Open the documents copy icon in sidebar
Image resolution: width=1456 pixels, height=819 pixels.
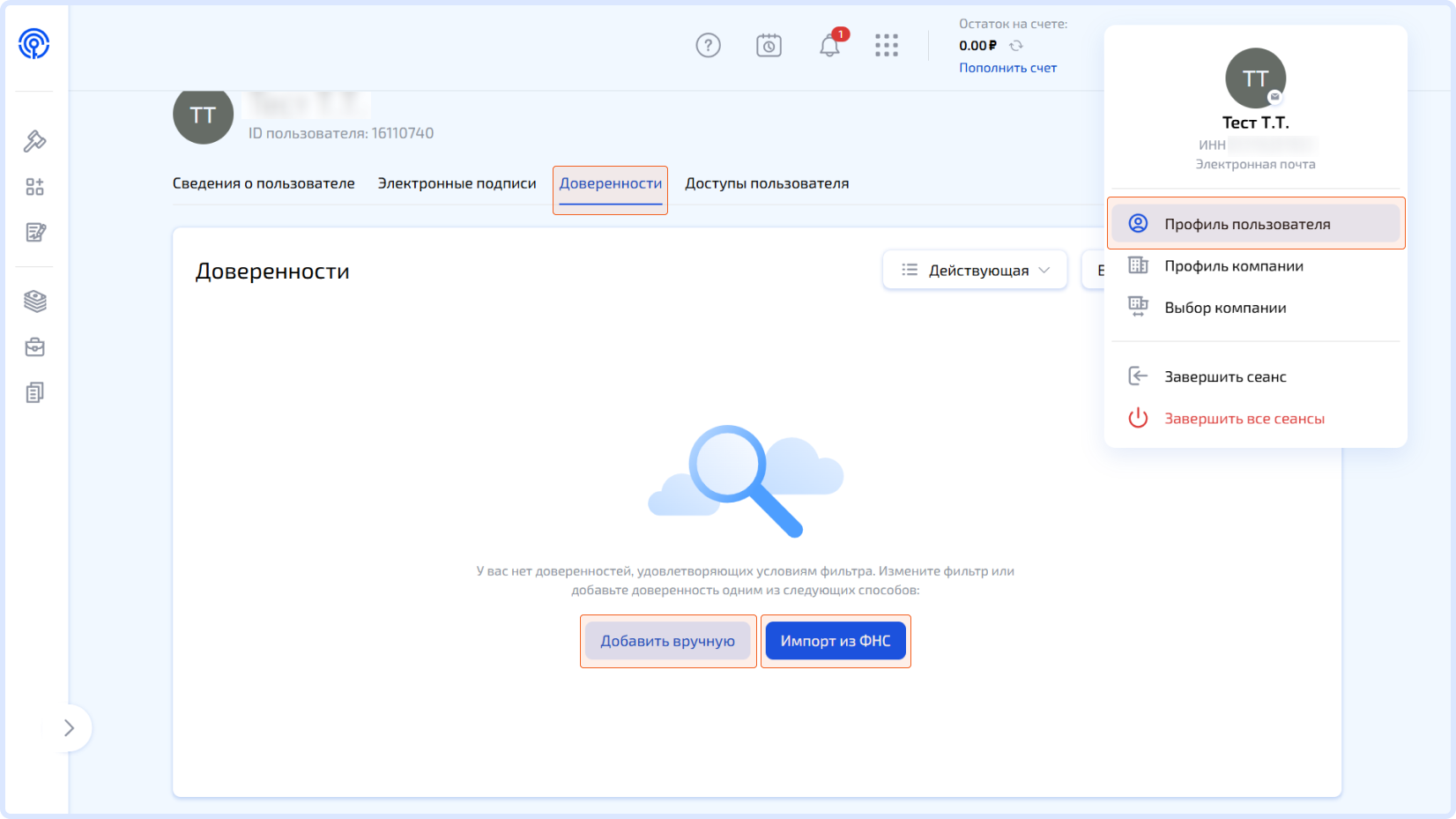point(34,392)
